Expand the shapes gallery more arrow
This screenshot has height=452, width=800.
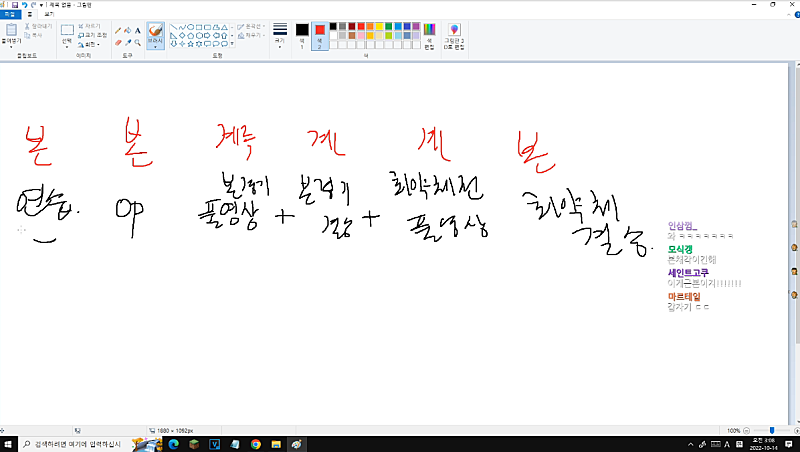232,44
